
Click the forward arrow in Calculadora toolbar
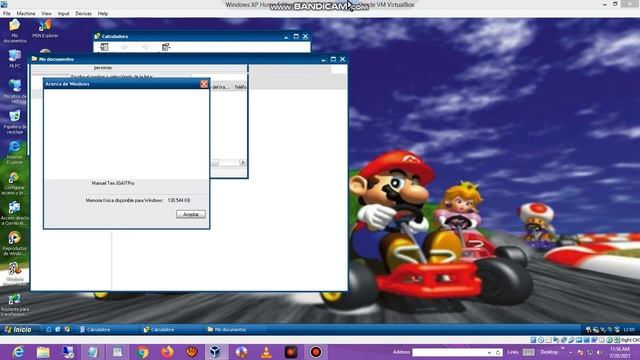[x=145, y=47]
